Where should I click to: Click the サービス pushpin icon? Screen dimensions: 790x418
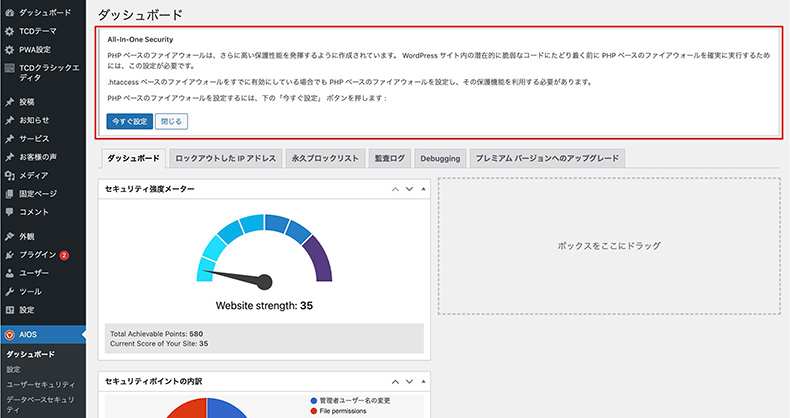(10, 138)
